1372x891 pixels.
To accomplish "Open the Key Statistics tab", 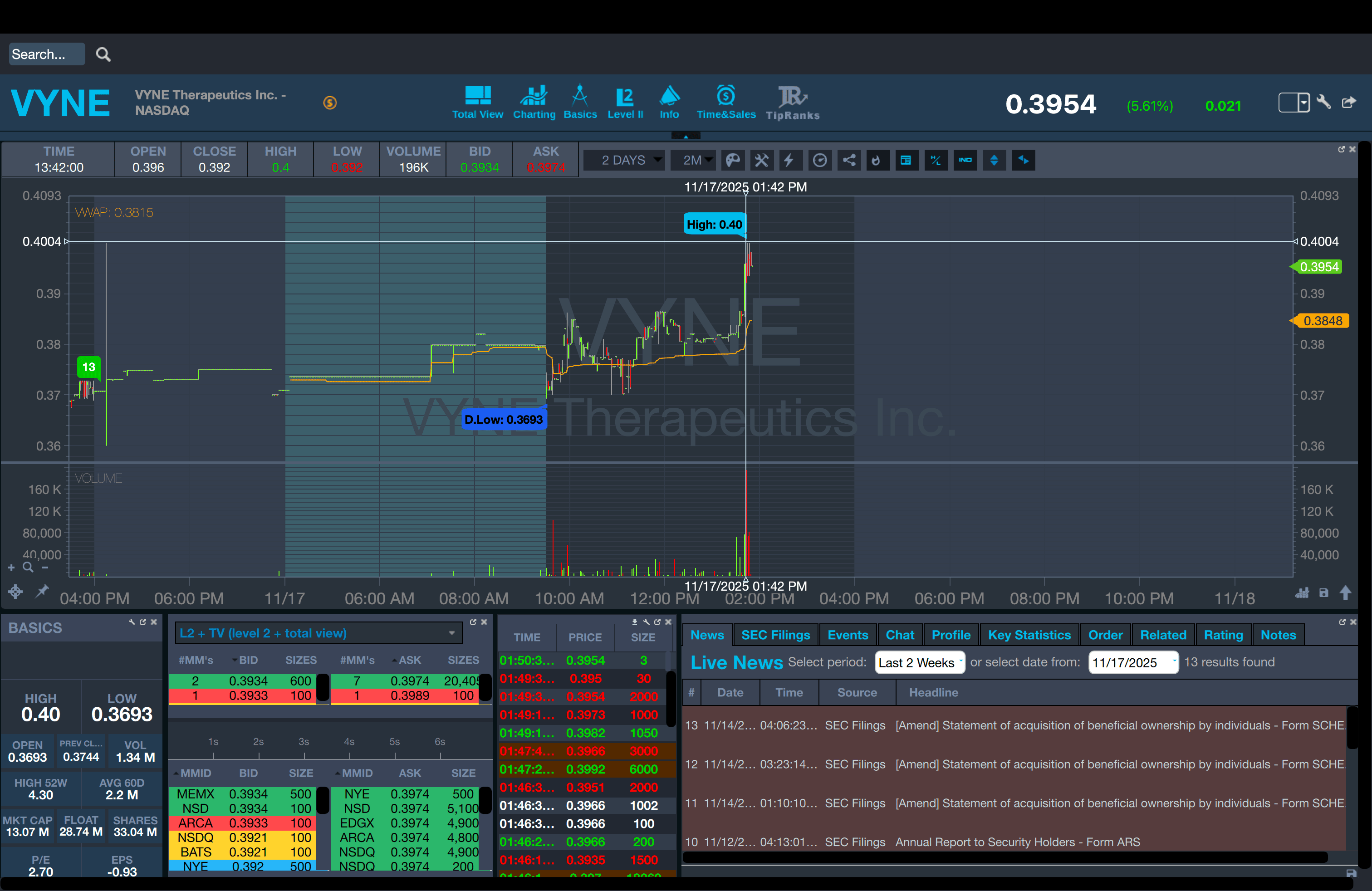I will point(1029,635).
